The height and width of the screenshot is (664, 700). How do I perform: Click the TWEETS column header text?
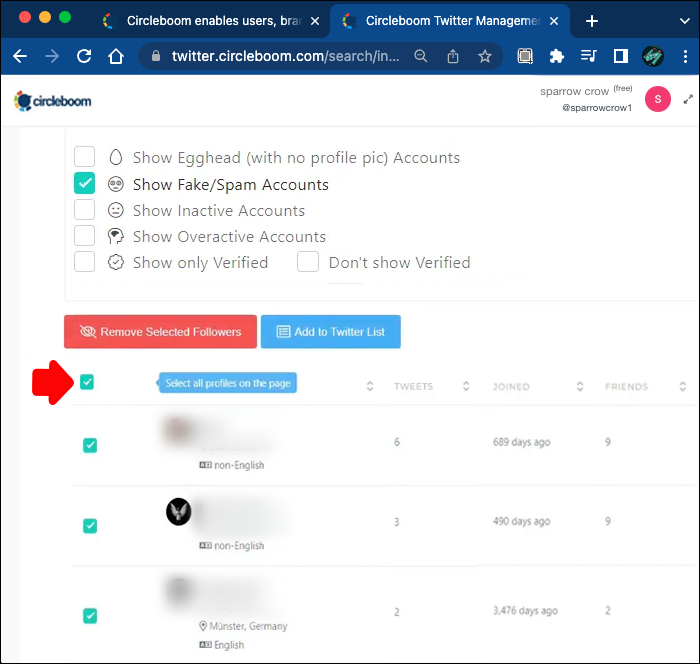413,386
